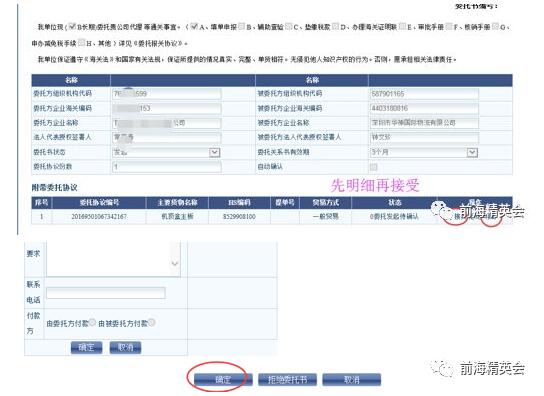
Task: Toggle the B长期 long-term checkbox
Action: (x=72, y=26)
